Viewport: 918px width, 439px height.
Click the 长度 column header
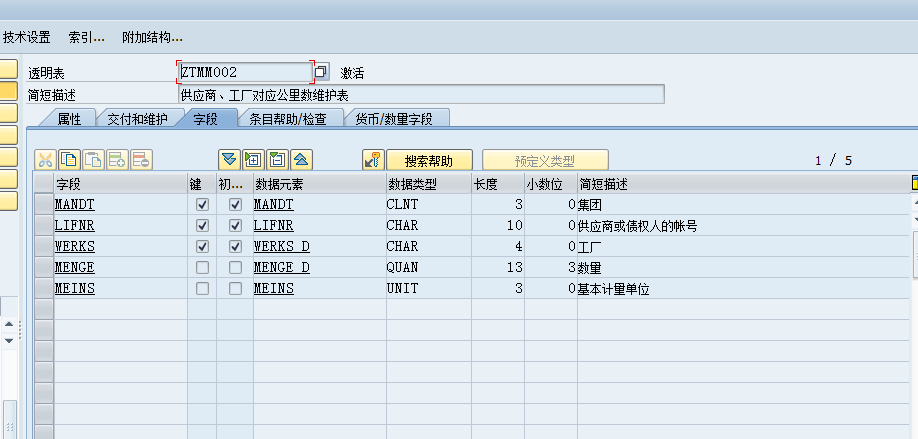point(498,184)
